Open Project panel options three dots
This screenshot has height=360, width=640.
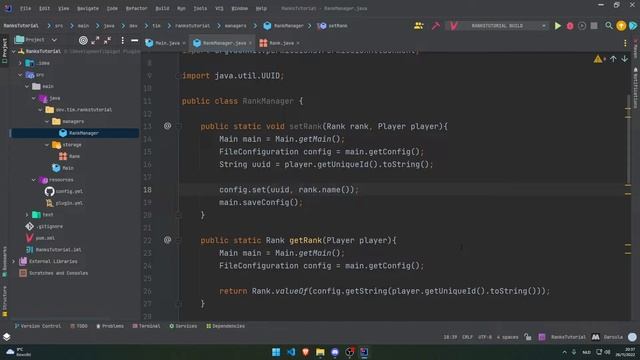[x=122, y=40]
